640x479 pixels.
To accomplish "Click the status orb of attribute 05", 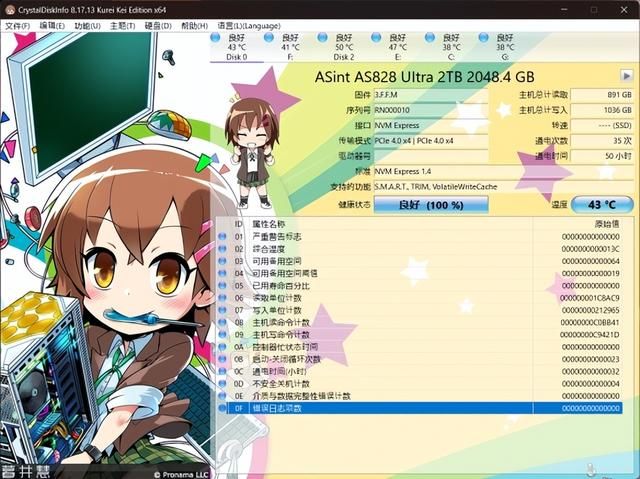I will pos(222,285).
